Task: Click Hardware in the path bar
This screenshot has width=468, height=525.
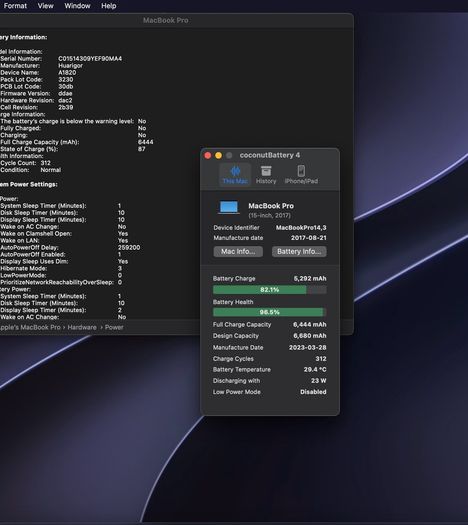Action: [82, 327]
